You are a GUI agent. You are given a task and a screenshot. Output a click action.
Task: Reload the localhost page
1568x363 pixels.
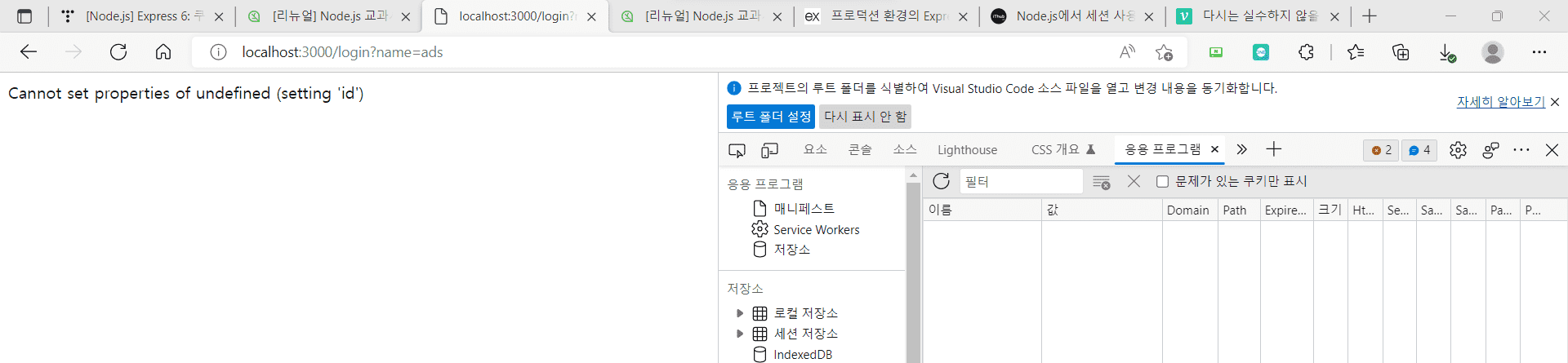(x=118, y=52)
